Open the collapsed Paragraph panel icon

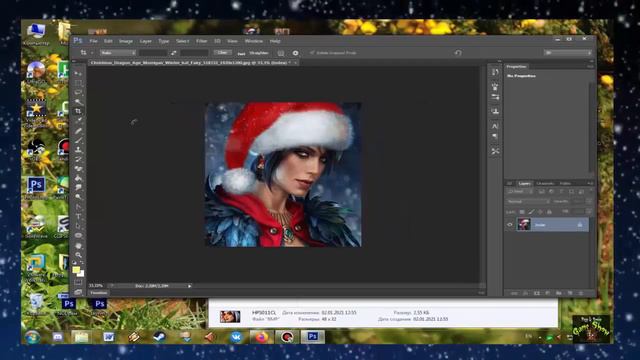tap(495, 136)
